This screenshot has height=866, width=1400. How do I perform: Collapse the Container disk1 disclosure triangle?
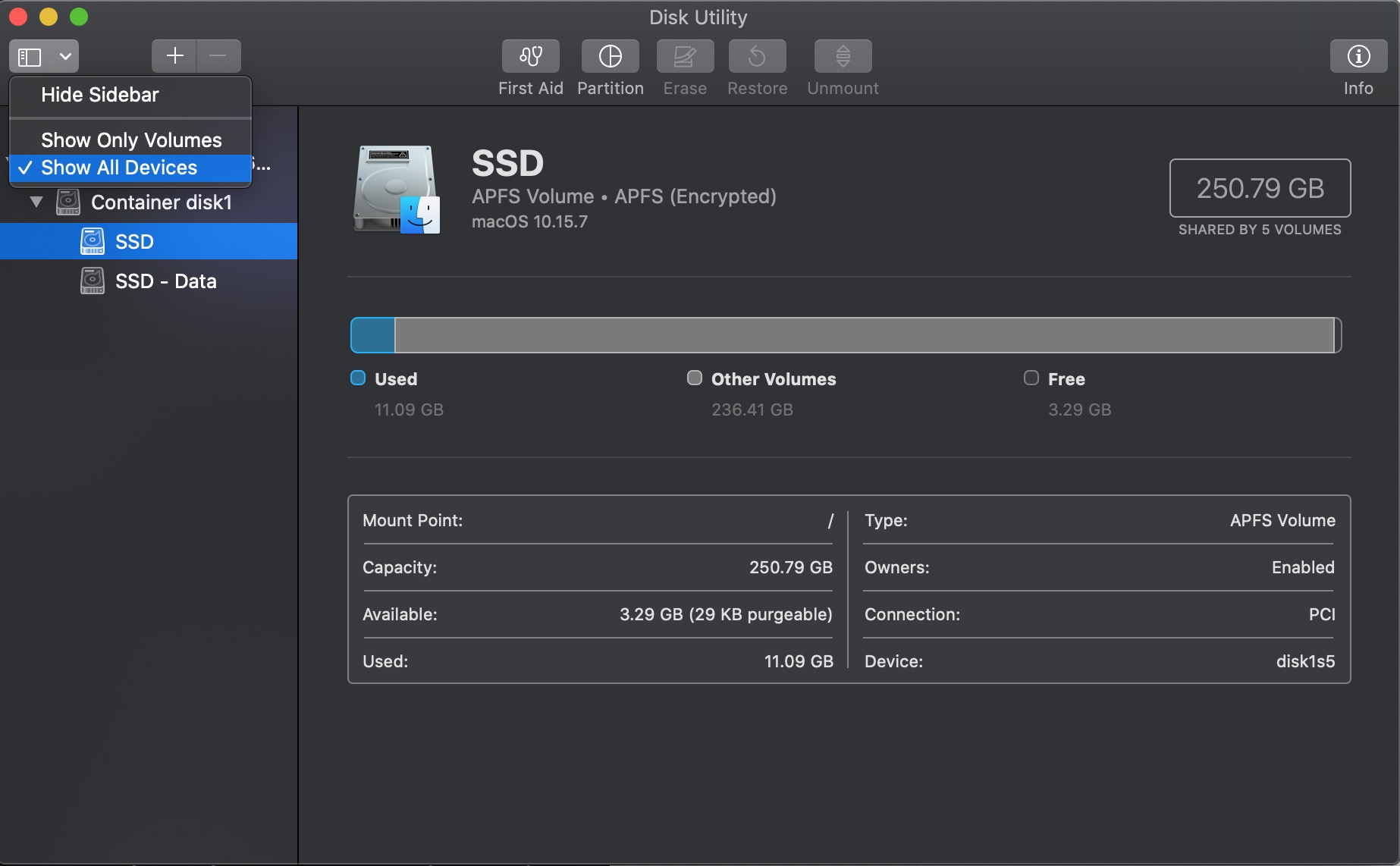coord(36,202)
